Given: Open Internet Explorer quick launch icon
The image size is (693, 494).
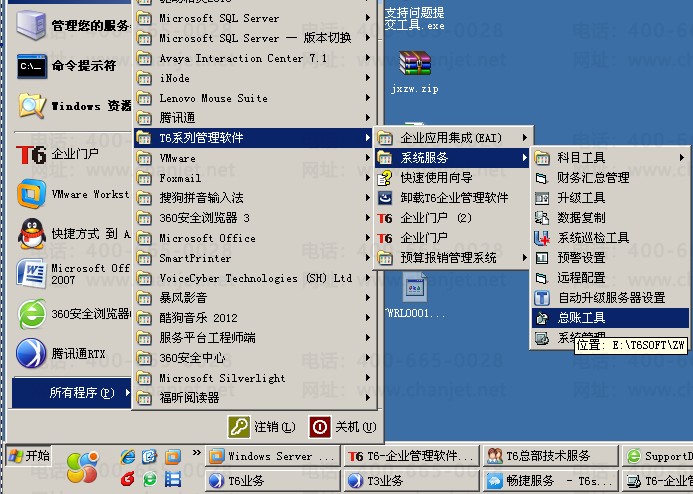Looking at the screenshot, I should (128, 456).
